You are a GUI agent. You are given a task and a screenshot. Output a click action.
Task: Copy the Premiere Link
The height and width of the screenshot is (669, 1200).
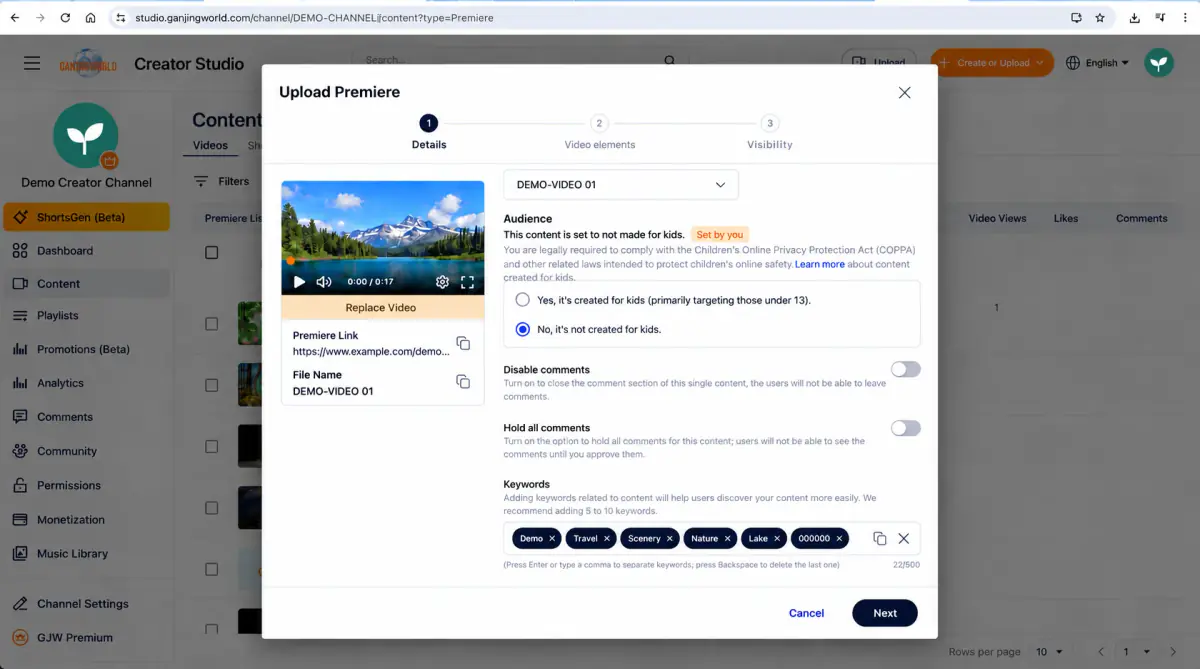463,343
